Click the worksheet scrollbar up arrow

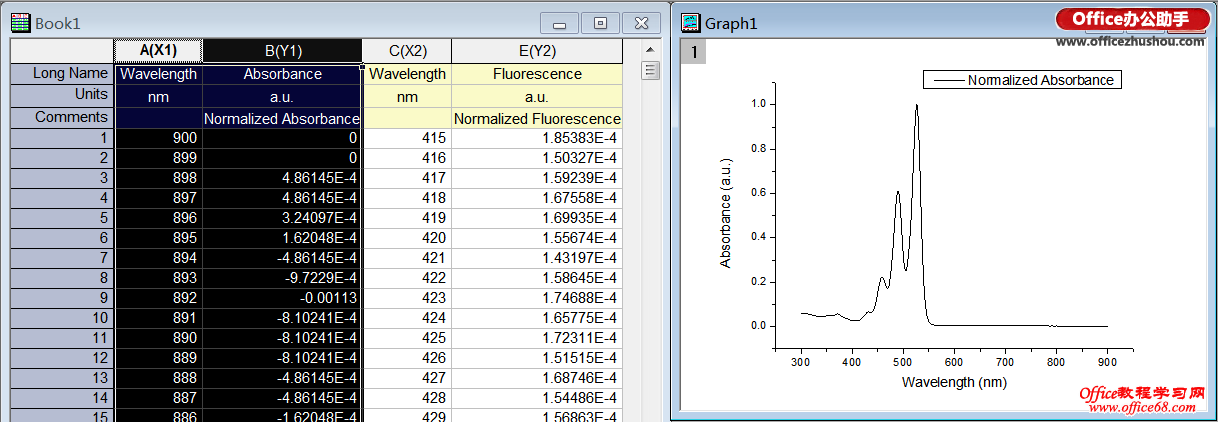pyautogui.click(x=651, y=50)
